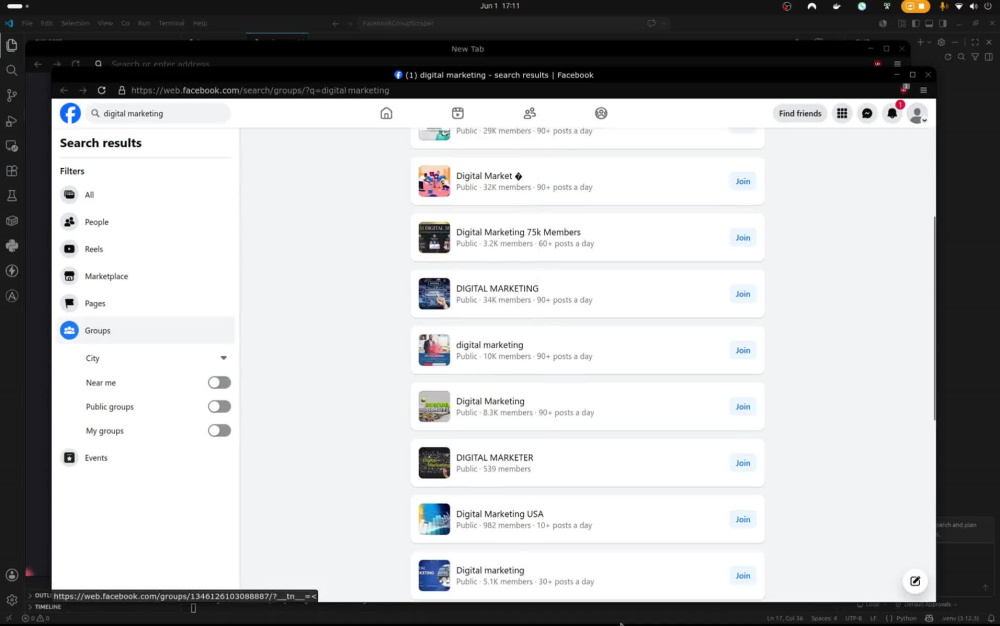Select the Pages search filter
Viewport: 1000px width, 626px height.
[x=146, y=303]
